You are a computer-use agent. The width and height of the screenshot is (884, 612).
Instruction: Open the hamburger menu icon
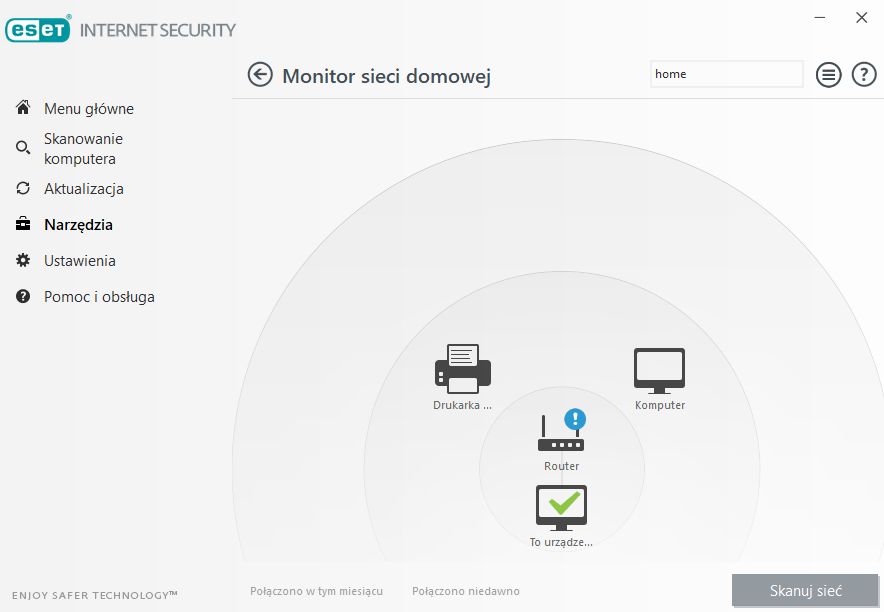828,74
